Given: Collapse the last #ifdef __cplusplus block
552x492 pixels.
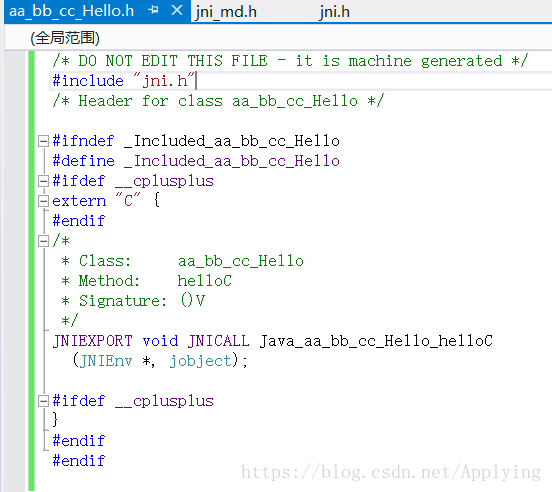Looking at the screenshot, I should point(43,401).
